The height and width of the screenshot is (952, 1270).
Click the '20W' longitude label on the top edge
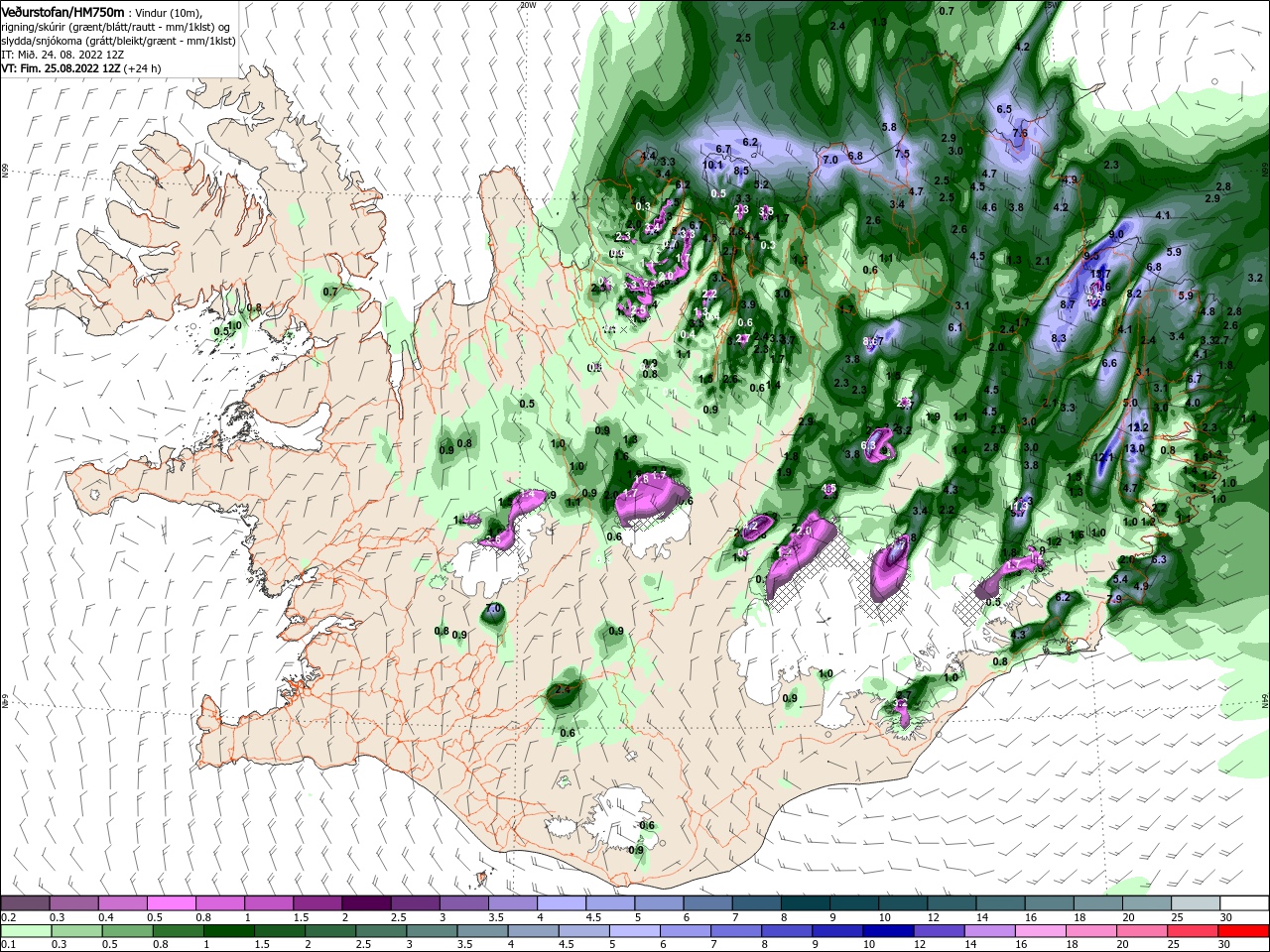pyautogui.click(x=527, y=5)
